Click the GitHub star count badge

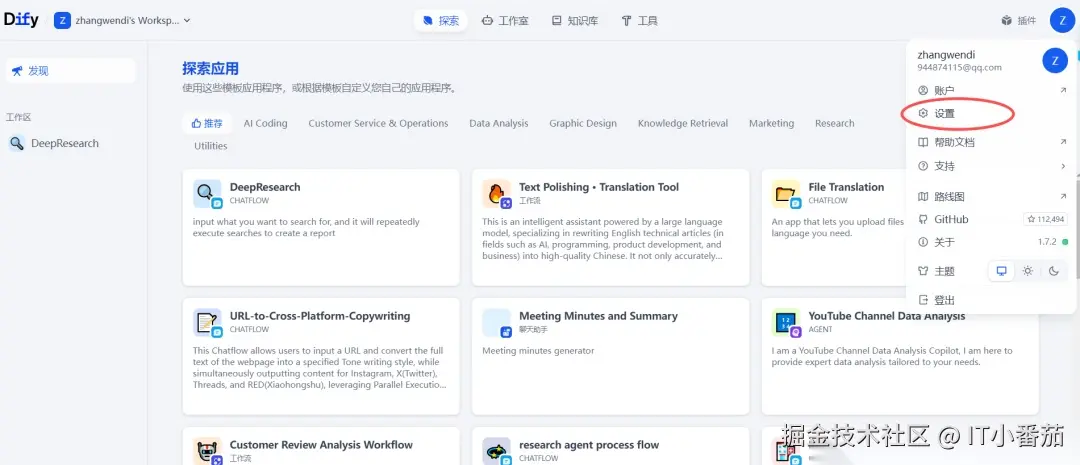click(x=1046, y=219)
